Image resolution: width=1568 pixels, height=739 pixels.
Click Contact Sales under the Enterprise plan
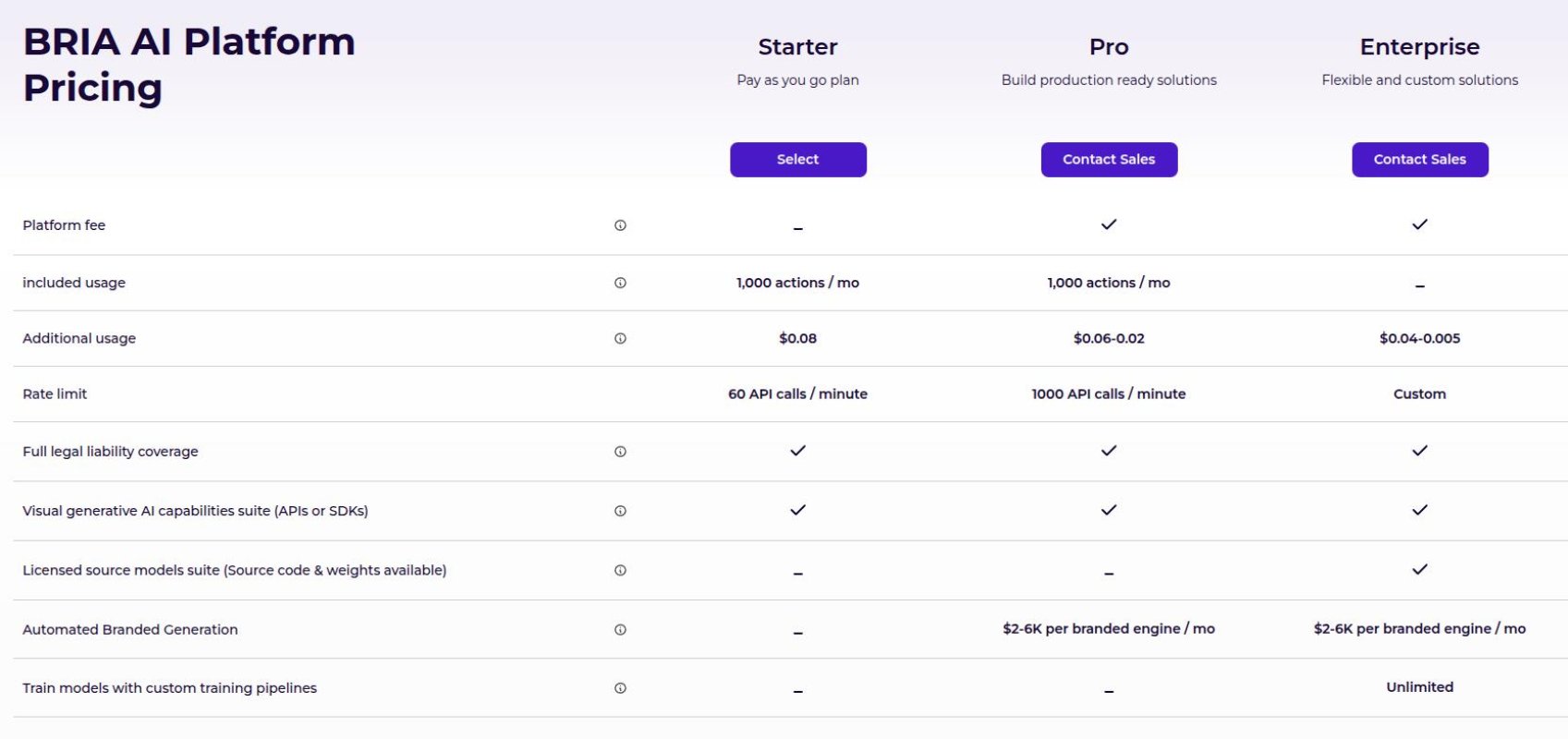tap(1419, 159)
